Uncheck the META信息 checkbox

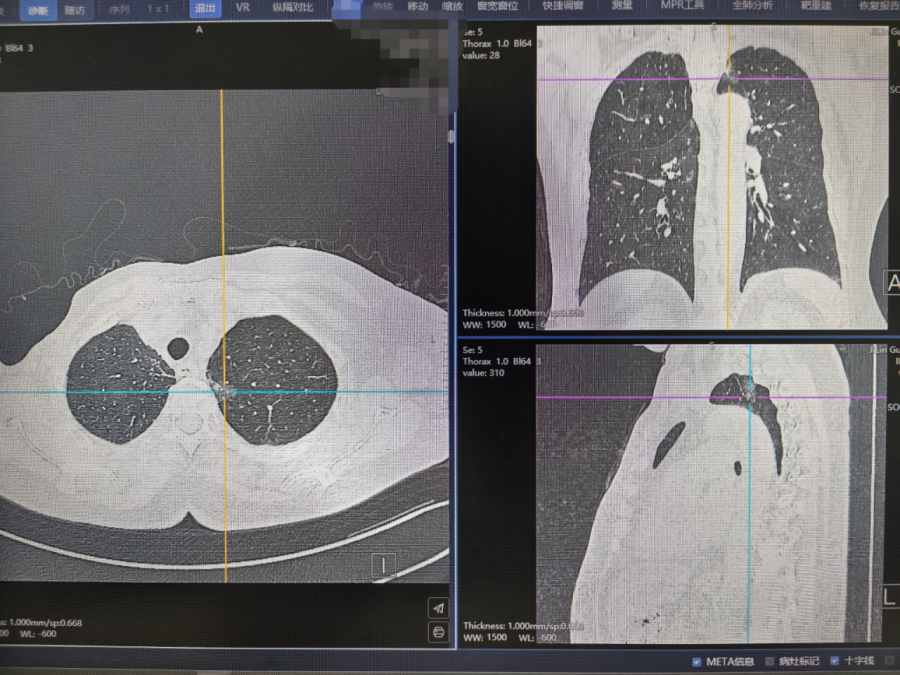696,662
